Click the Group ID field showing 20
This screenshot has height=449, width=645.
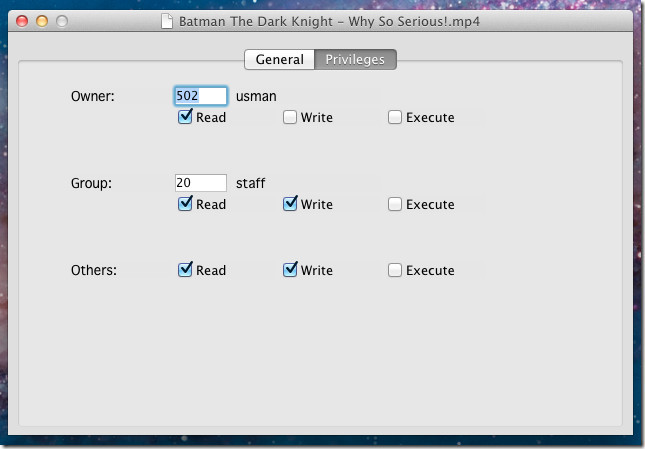pyautogui.click(x=201, y=183)
